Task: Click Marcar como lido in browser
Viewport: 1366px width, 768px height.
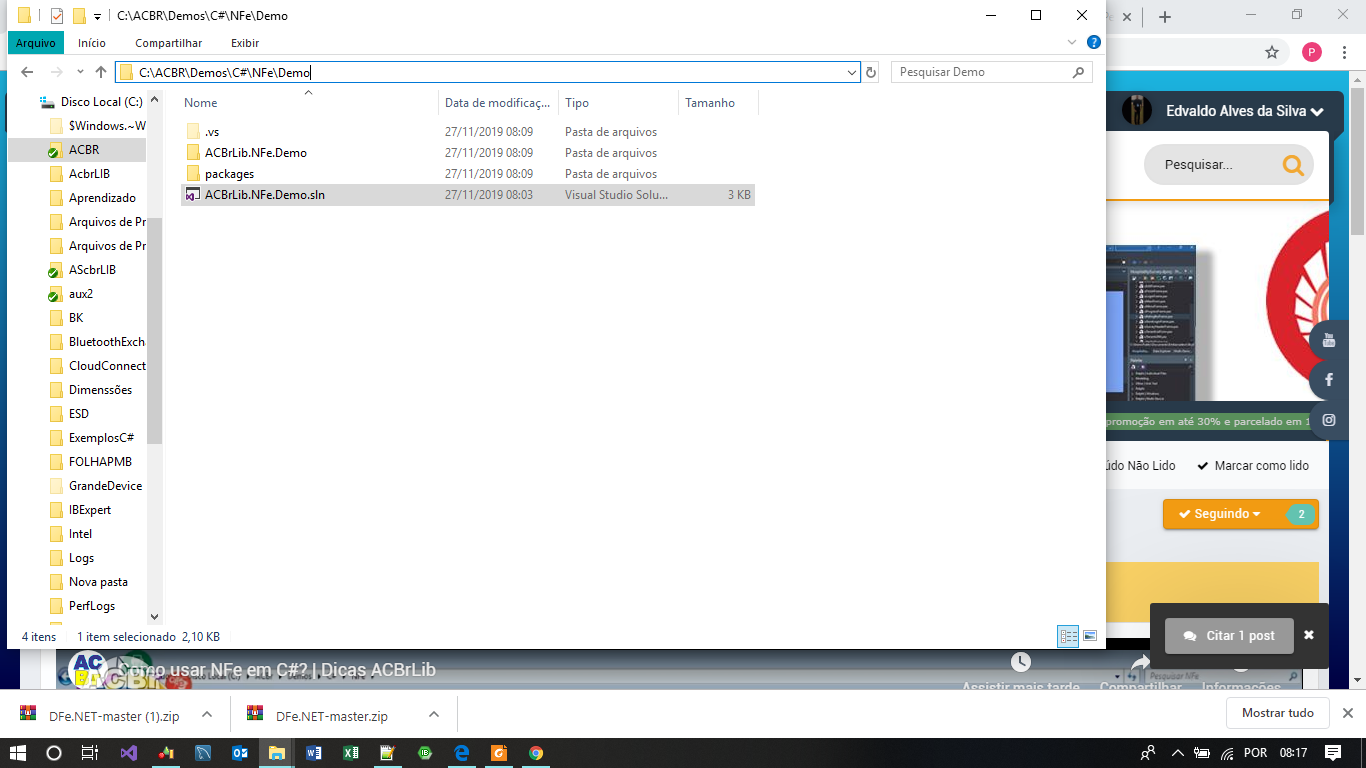Action: coord(1252,466)
